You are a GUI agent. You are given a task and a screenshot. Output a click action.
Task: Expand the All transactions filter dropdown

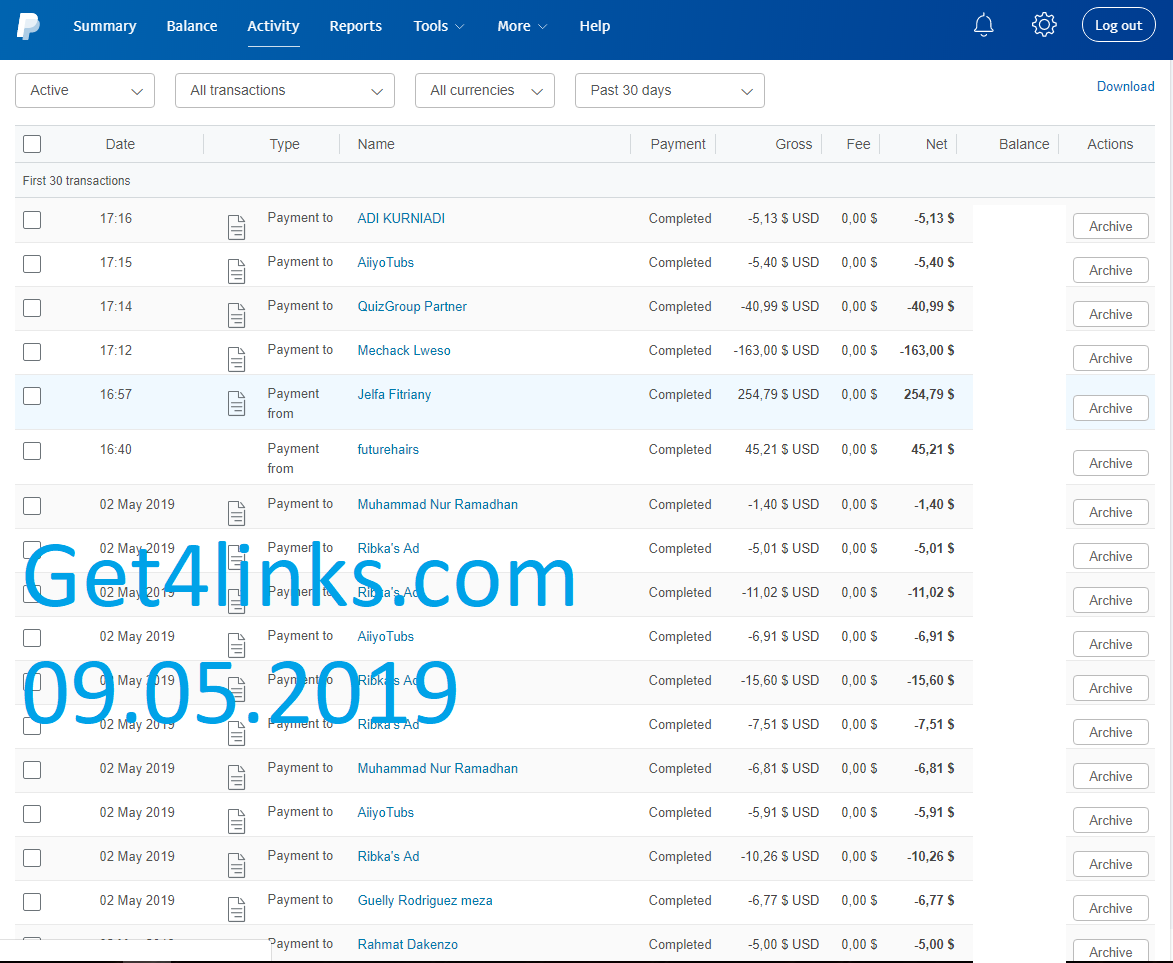click(284, 91)
